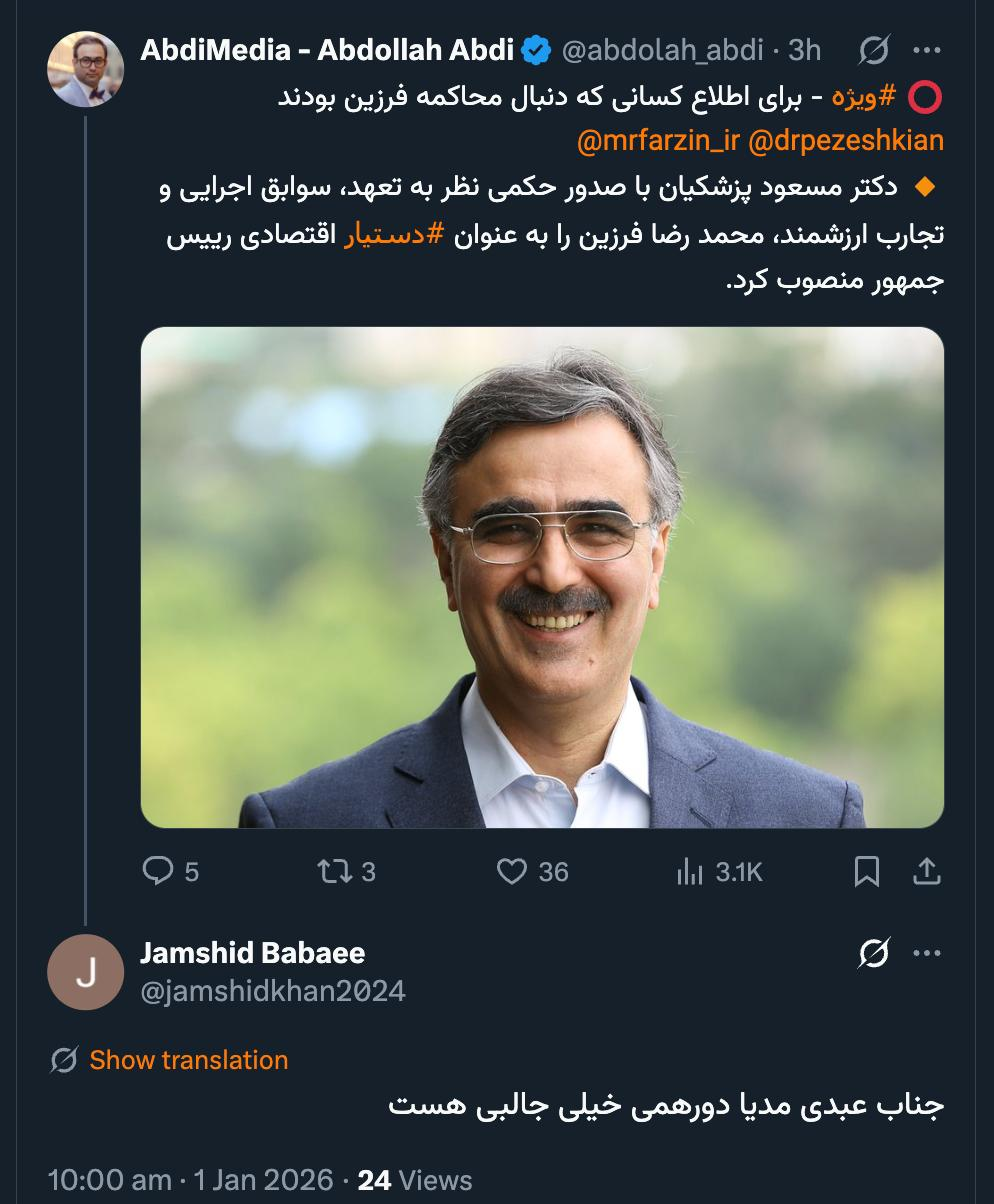Viewport: 994px width, 1204px height.
Task: Open the reply composer on the tweet
Action: (160, 872)
